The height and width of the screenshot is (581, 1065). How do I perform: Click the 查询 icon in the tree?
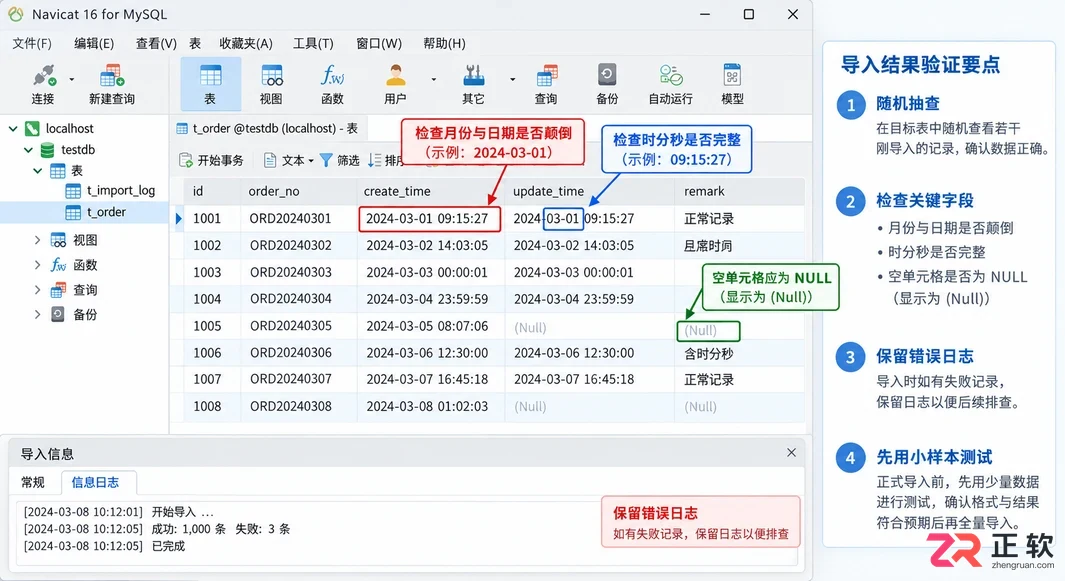pos(58,290)
